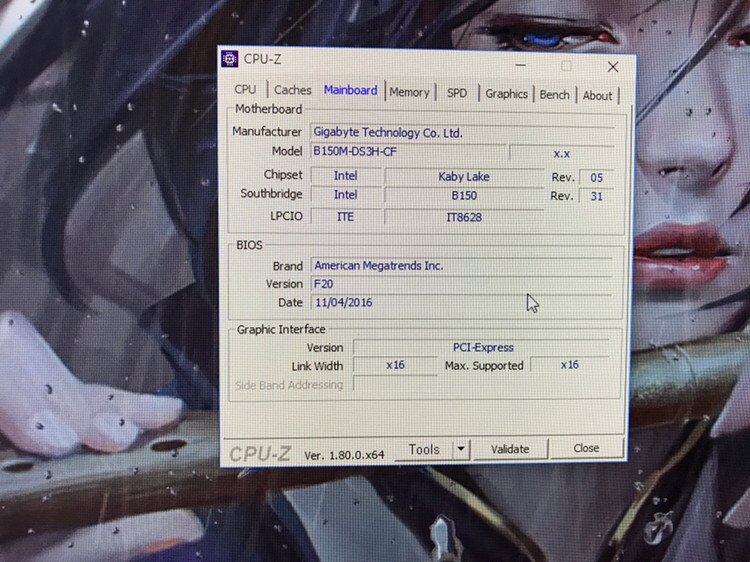Viewport: 750px width, 562px height.
Task: Open the Bench tab
Action: [554, 95]
